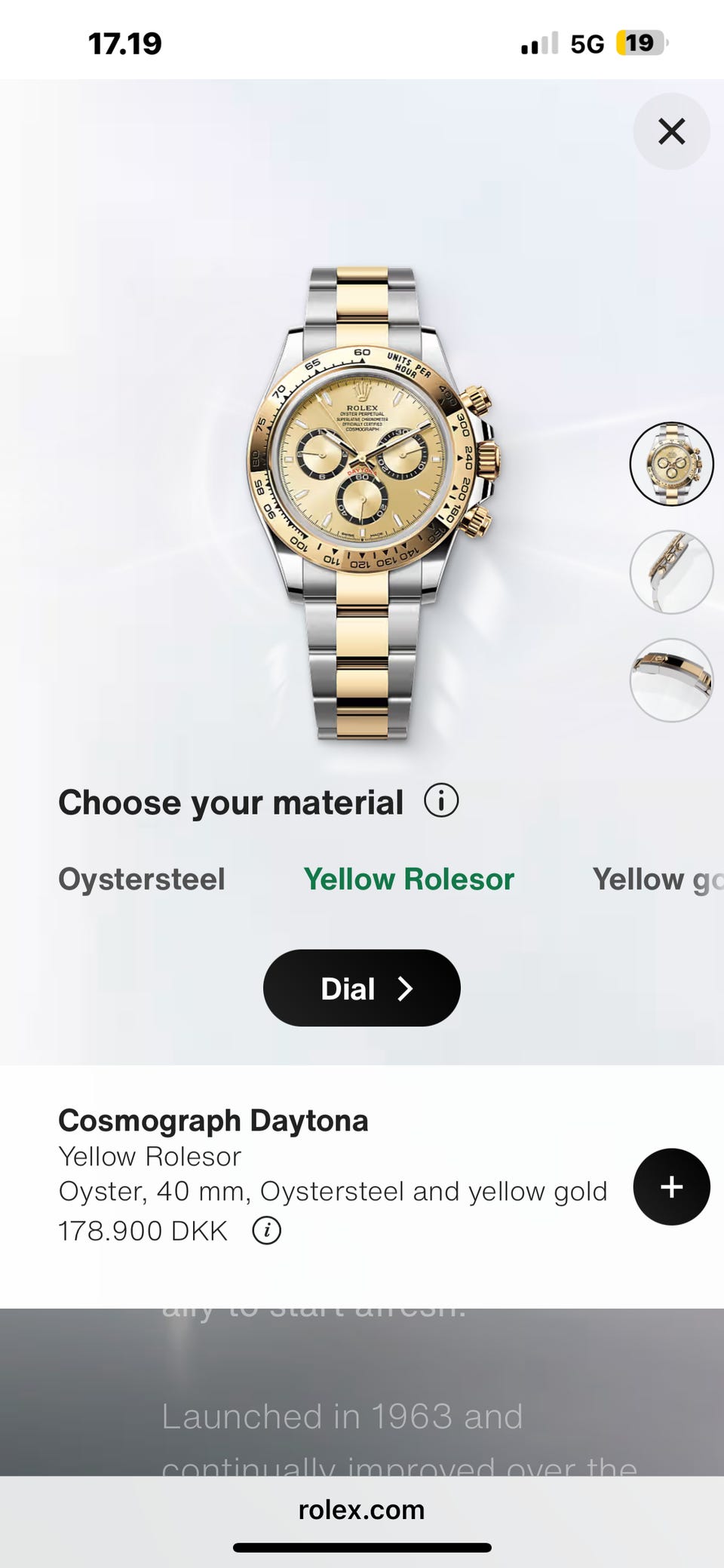Select side-profile watch thumbnail
This screenshot has width=724, height=1568.
coord(671,572)
